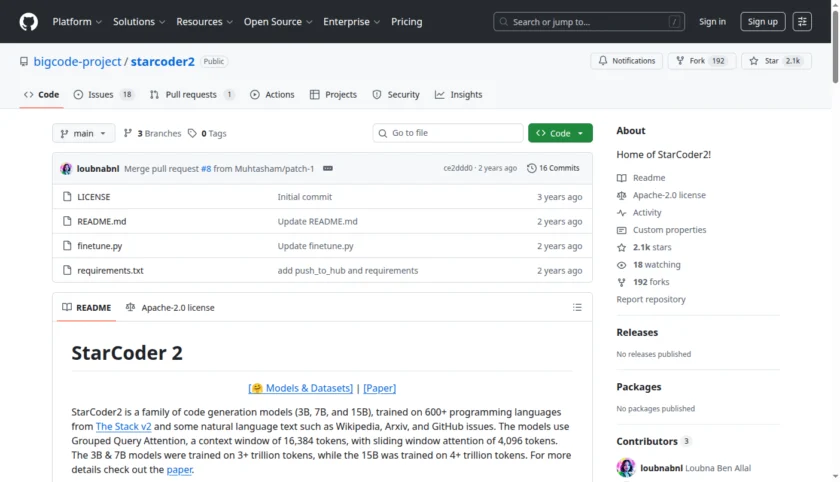The width and height of the screenshot is (840, 482).
Task: Open The Stack v2 link
Action: tap(124, 427)
